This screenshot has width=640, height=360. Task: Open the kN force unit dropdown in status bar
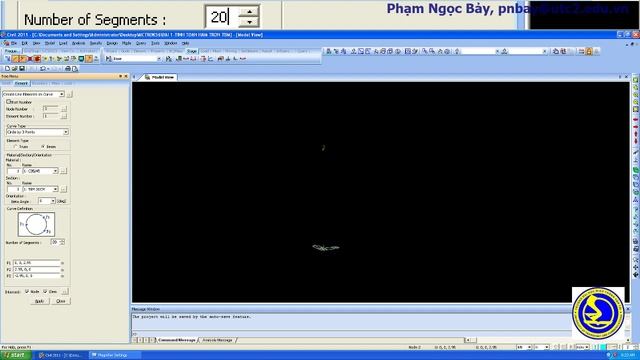[x=529, y=347]
